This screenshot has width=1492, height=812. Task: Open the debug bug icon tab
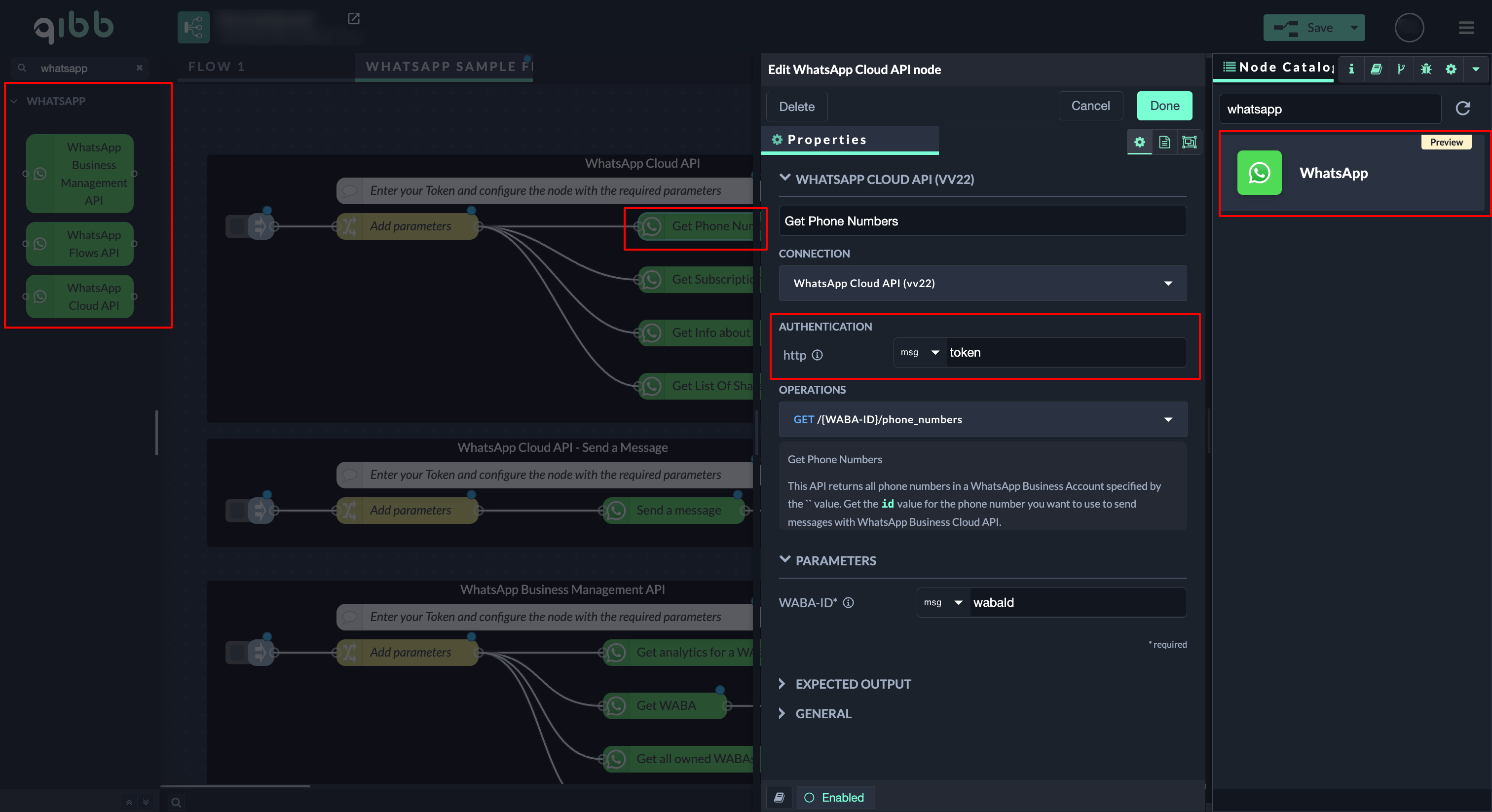1425,69
